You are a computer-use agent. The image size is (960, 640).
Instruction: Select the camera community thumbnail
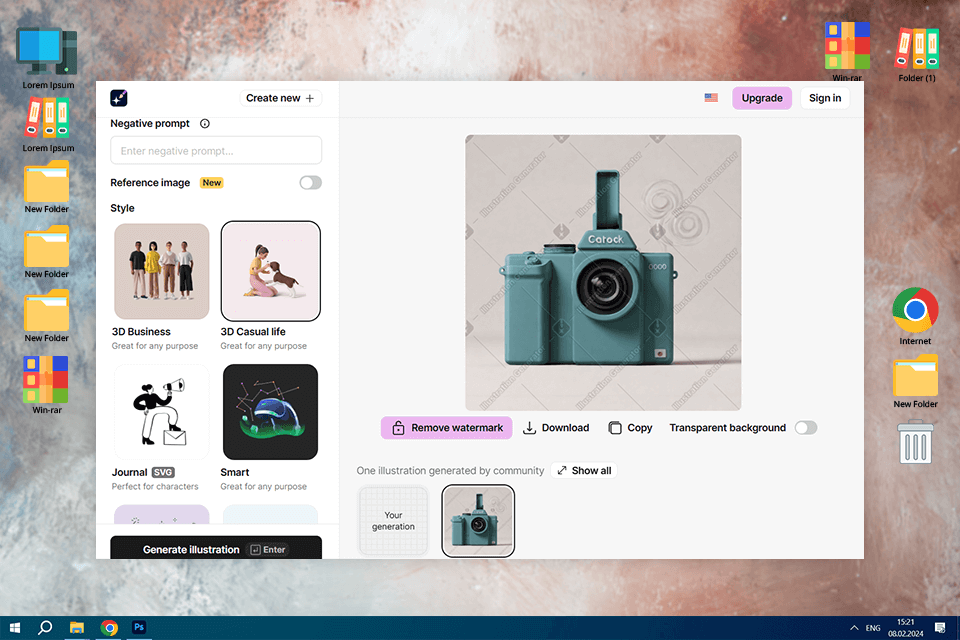[x=478, y=521]
